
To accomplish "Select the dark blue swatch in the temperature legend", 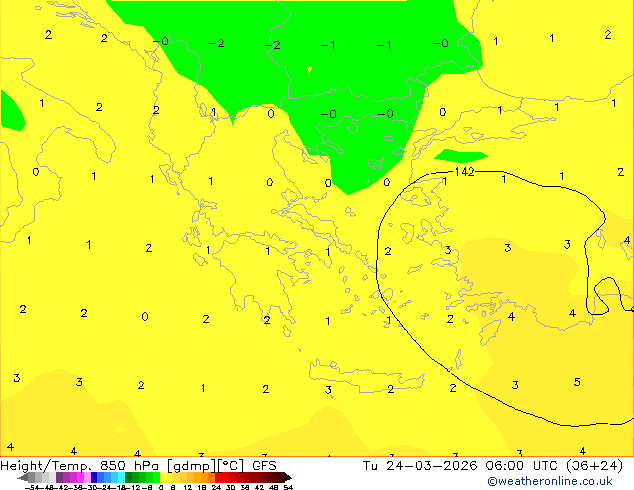I will [x=94, y=477].
